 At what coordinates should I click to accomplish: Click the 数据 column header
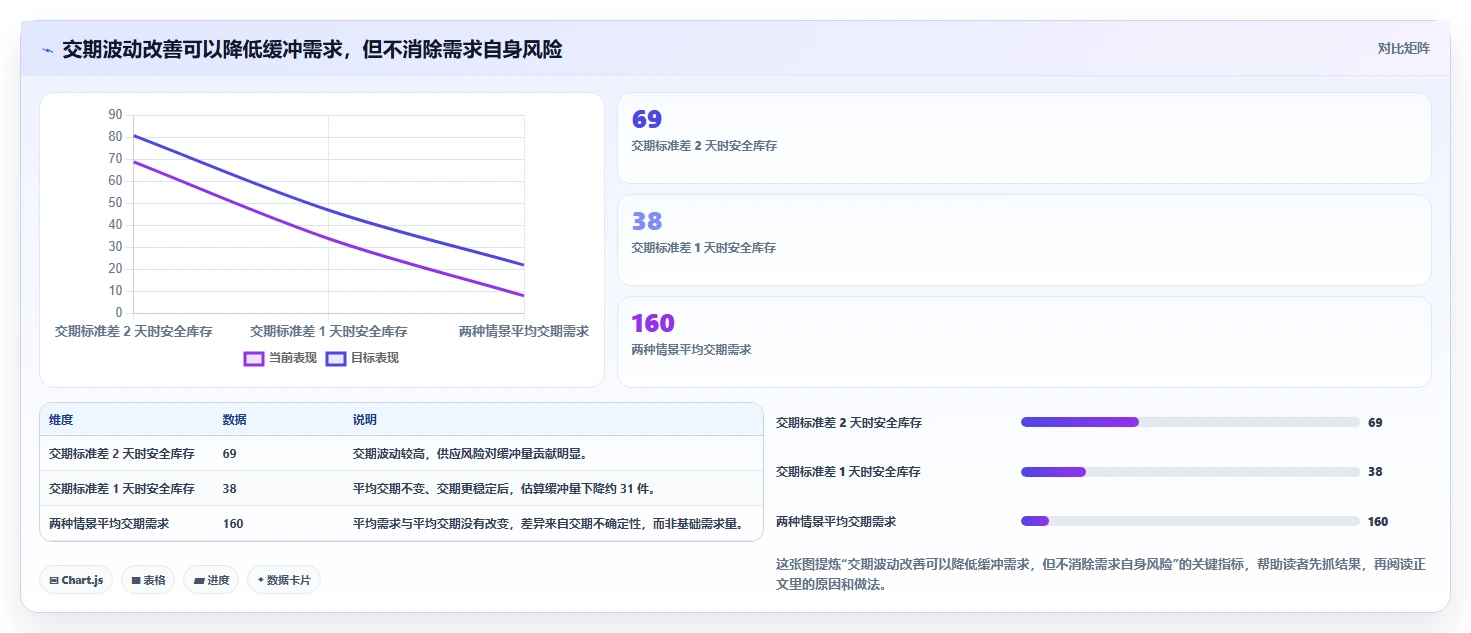(235, 420)
